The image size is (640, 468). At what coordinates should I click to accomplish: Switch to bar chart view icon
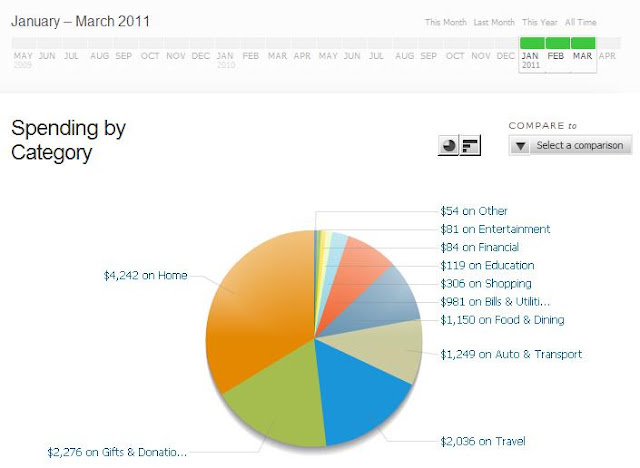click(x=470, y=145)
